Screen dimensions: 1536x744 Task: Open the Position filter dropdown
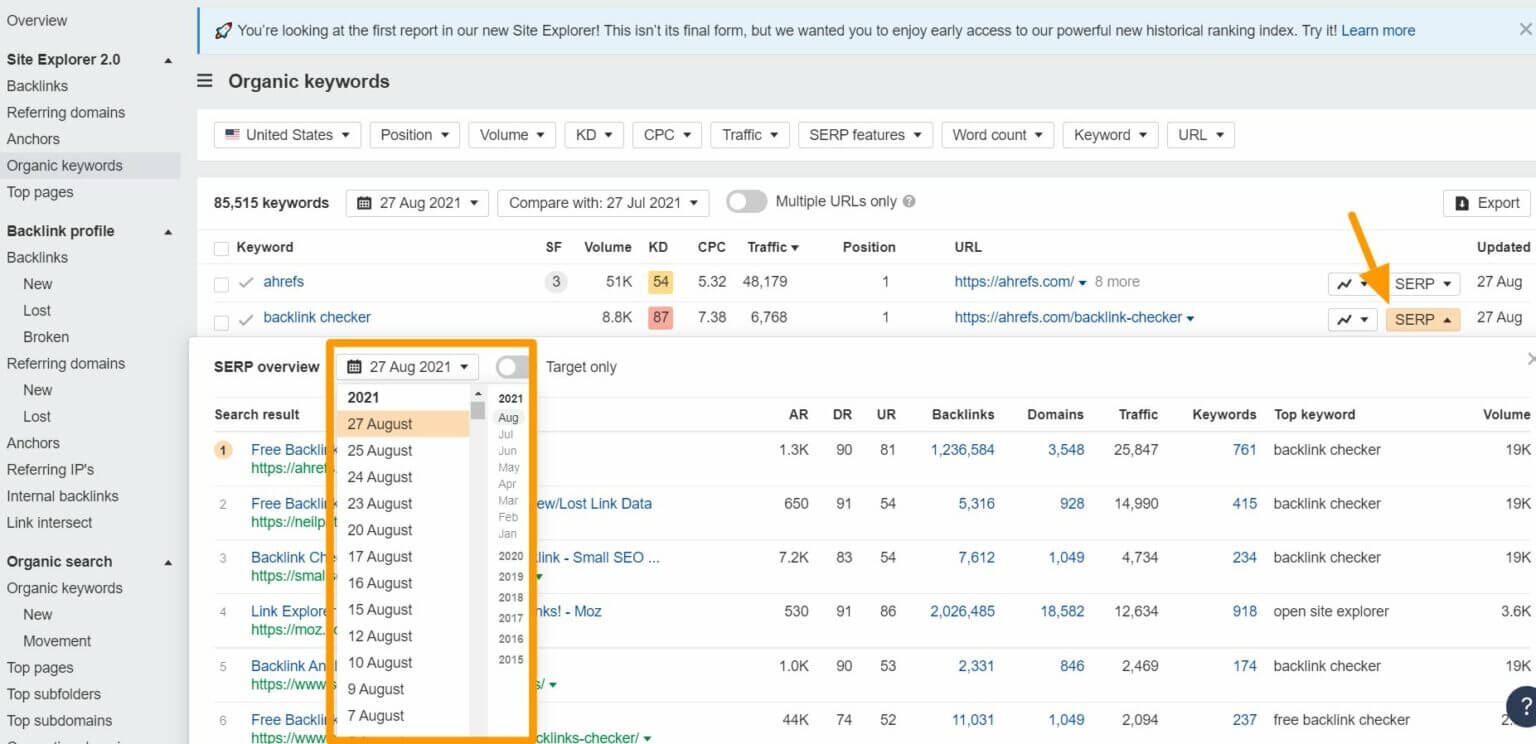(x=414, y=135)
